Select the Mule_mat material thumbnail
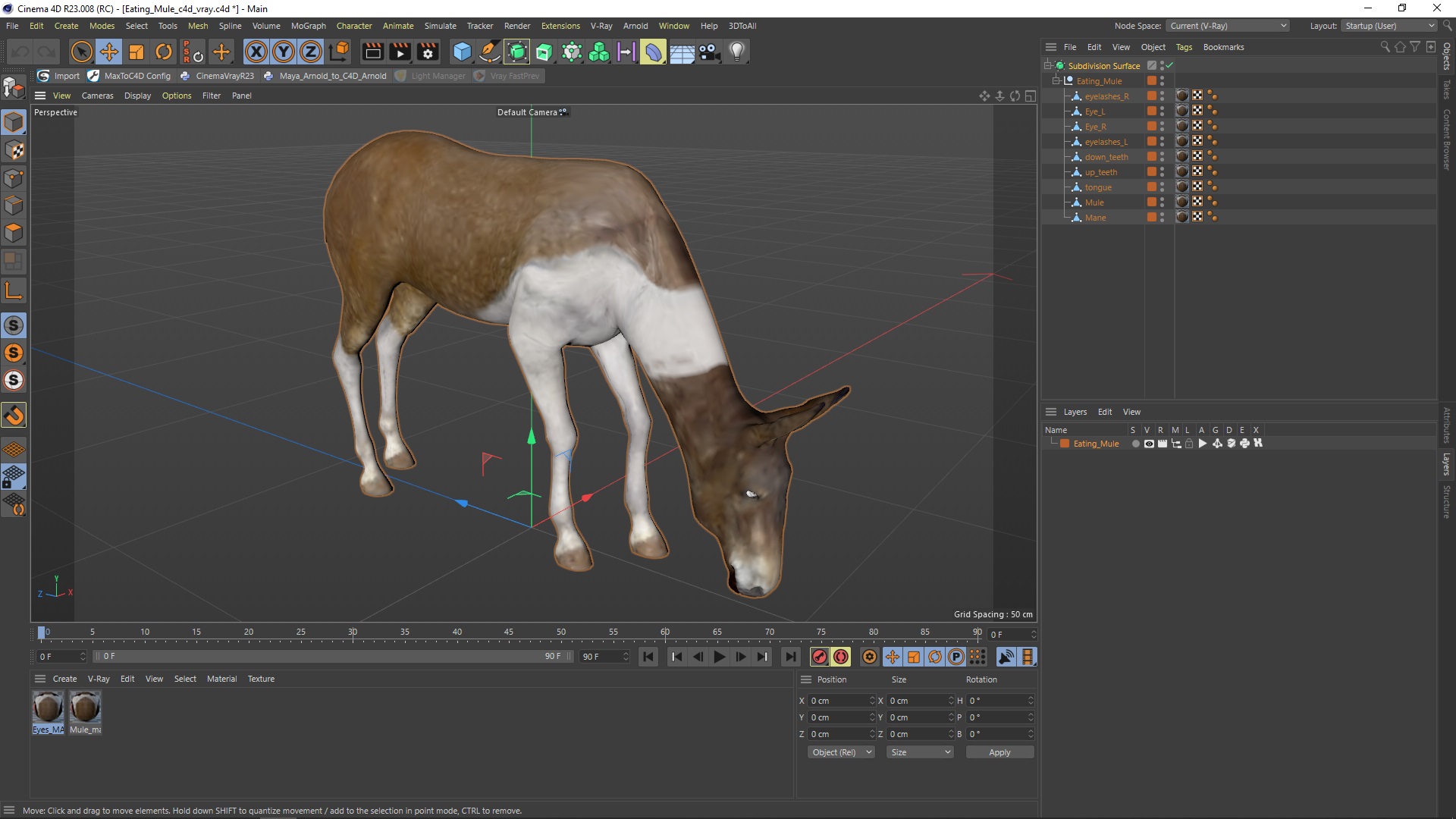The height and width of the screenshot is (819, 1456). (85, 708)
